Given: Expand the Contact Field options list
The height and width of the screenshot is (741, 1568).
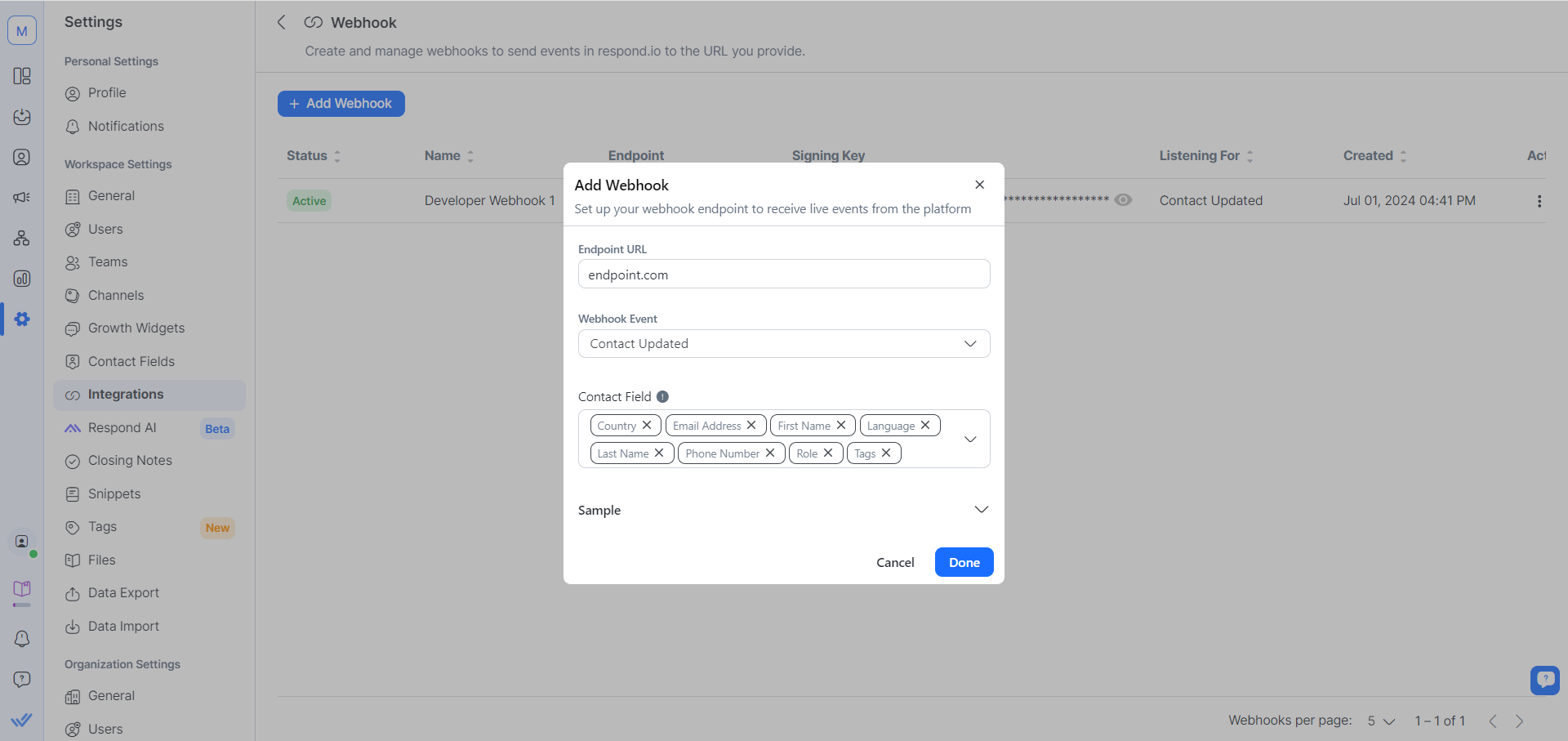Looking at the screenshot, I should pyautogui.click(x=970, y=439).
